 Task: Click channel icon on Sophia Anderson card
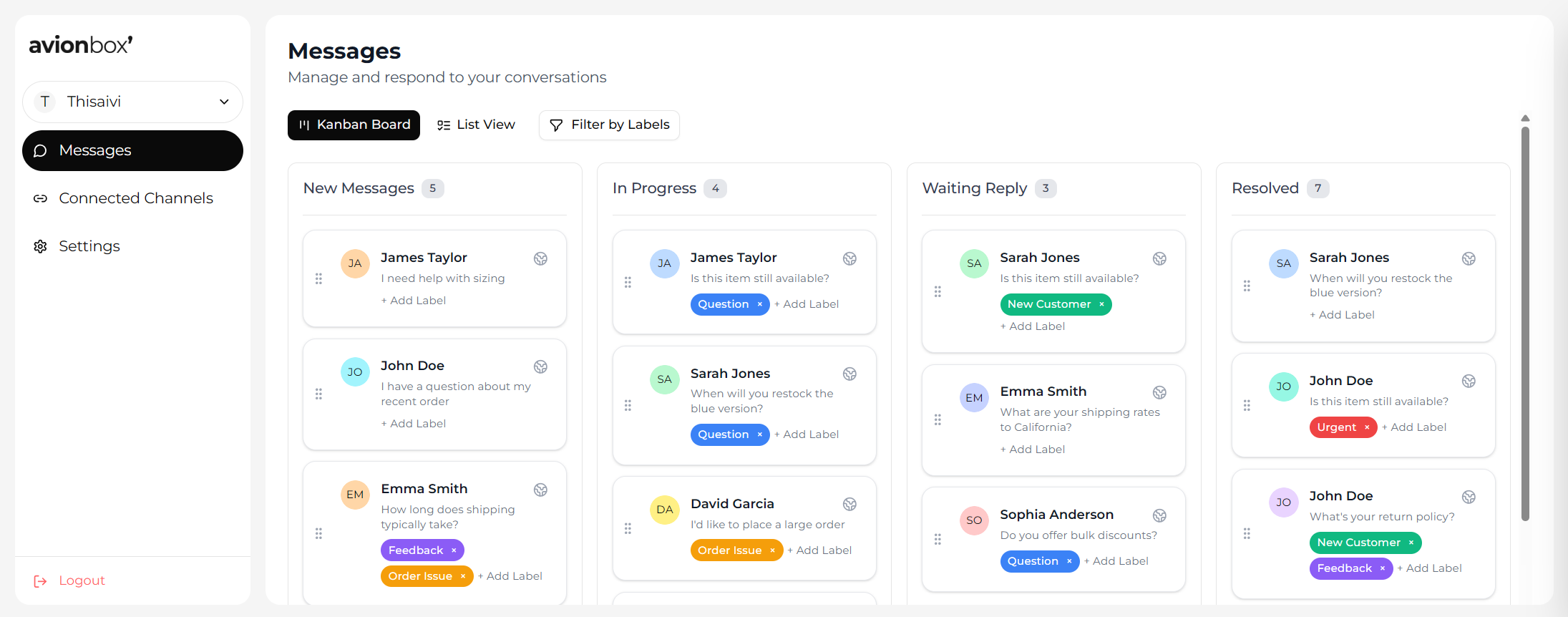click(x=1159, y=515)
